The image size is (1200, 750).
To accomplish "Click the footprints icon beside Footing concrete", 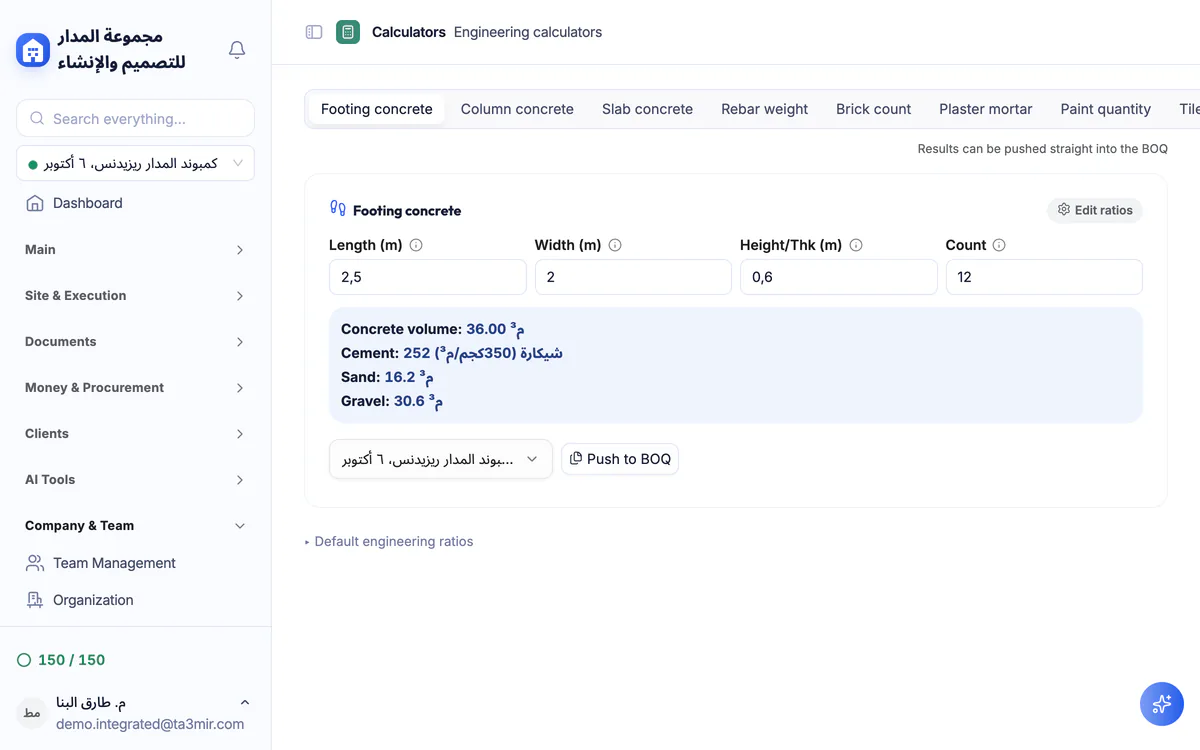I will [338, 209].
